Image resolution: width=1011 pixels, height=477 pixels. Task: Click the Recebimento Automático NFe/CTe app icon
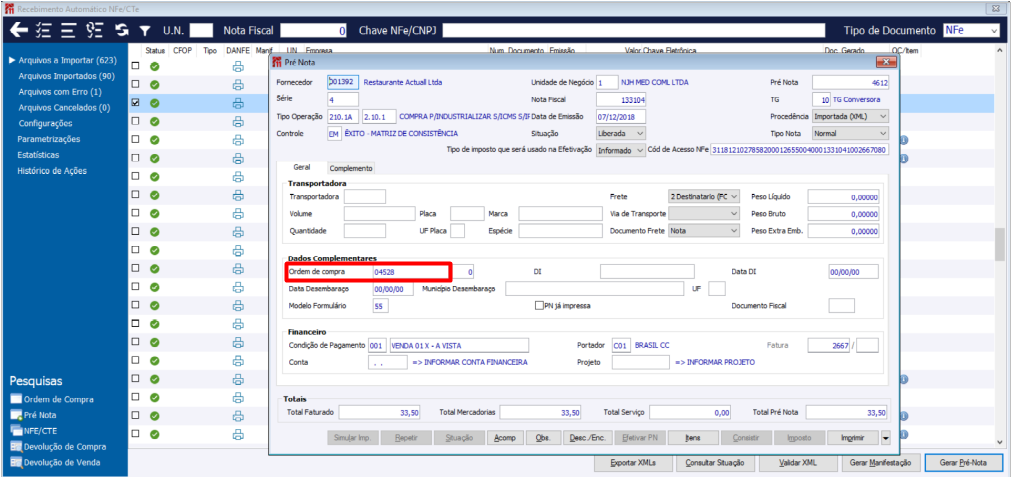coord(8,8)
